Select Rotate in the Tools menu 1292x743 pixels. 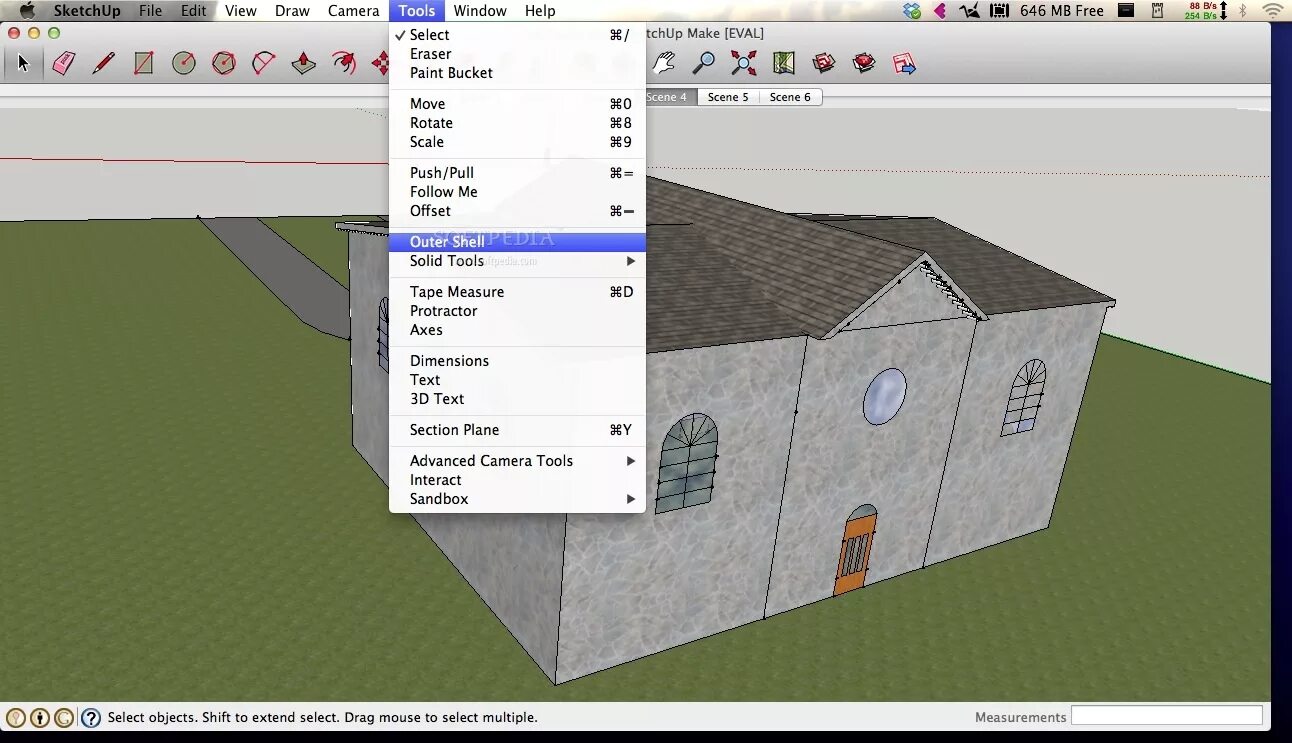[x=517, y=123]
